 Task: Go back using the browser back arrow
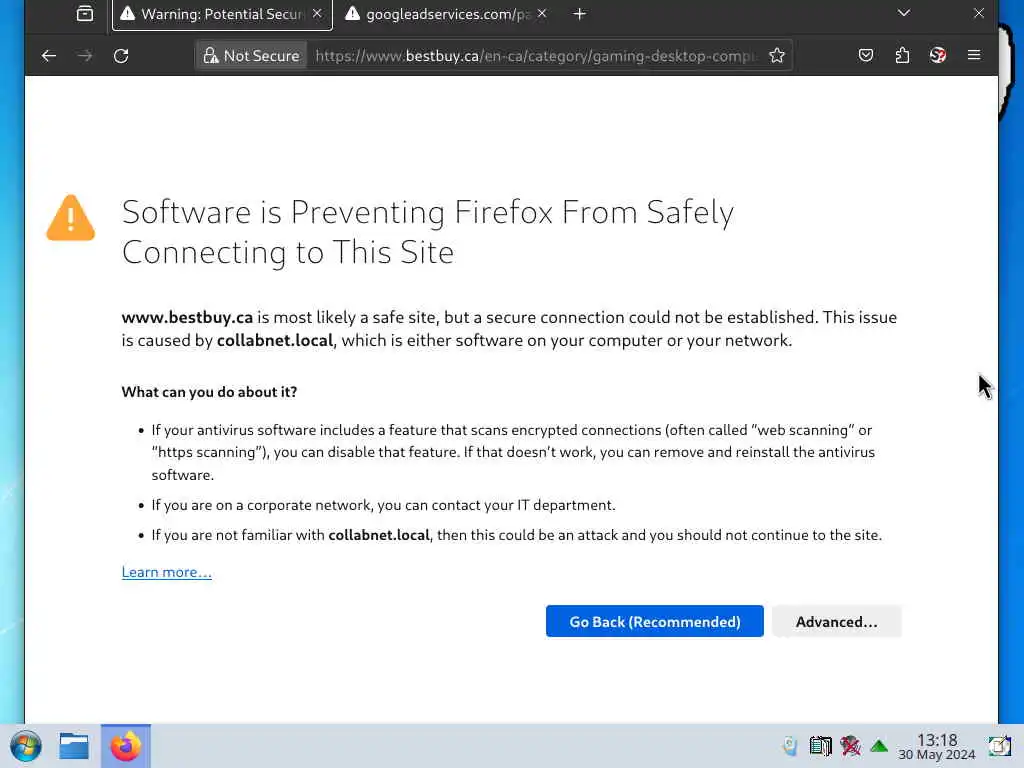pos(49,56)
